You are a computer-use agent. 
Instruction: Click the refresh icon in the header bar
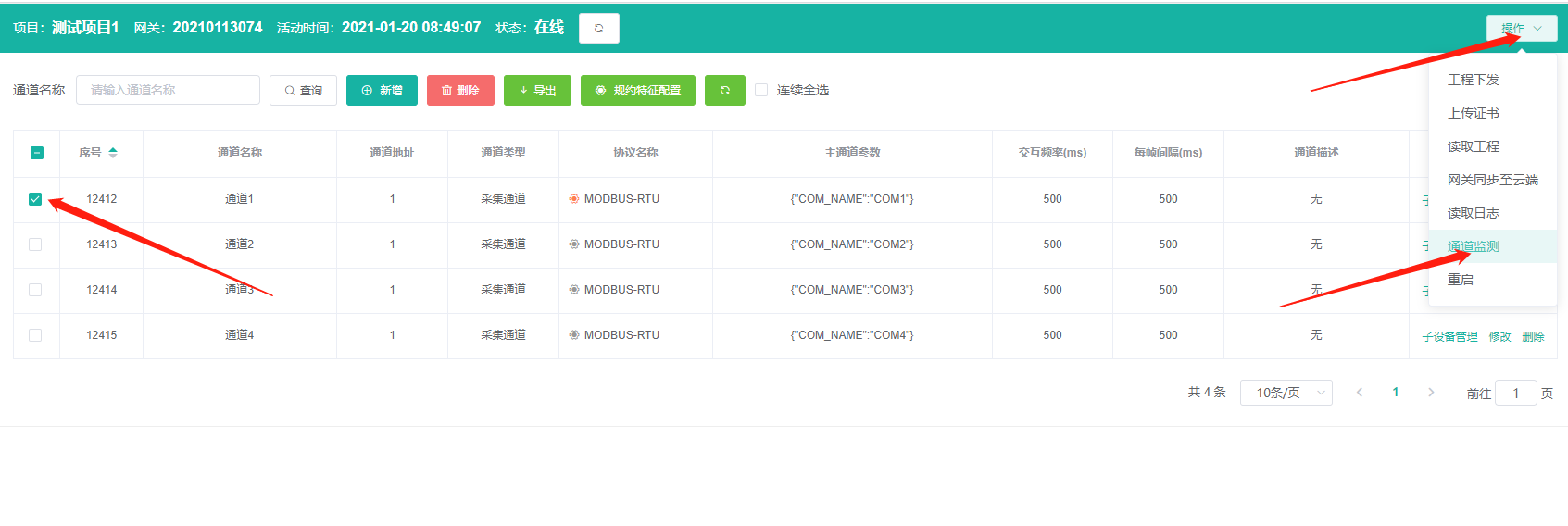598,29
